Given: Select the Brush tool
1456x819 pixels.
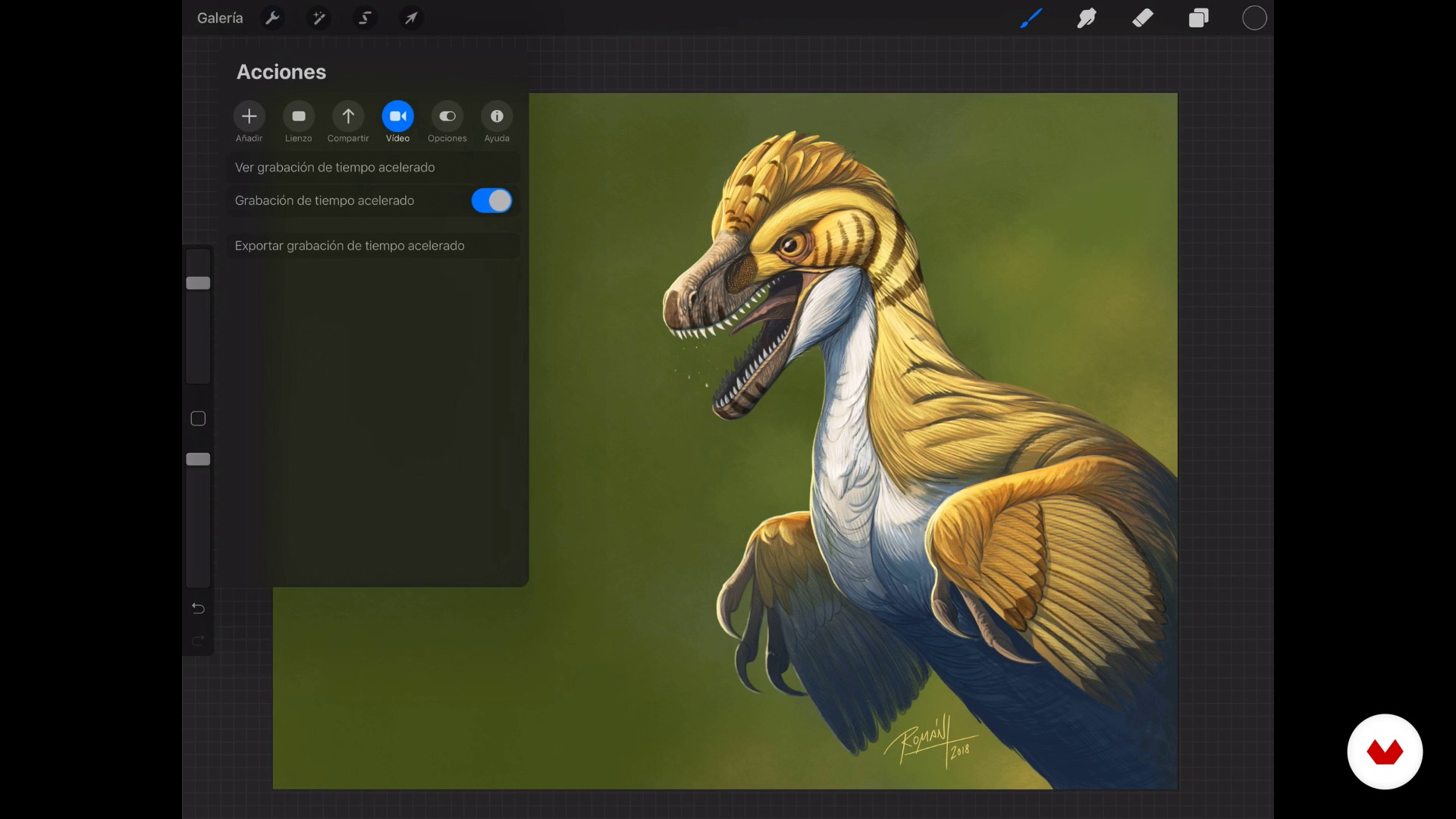Looking at the screenshot, I should [x=1031, y=18].
